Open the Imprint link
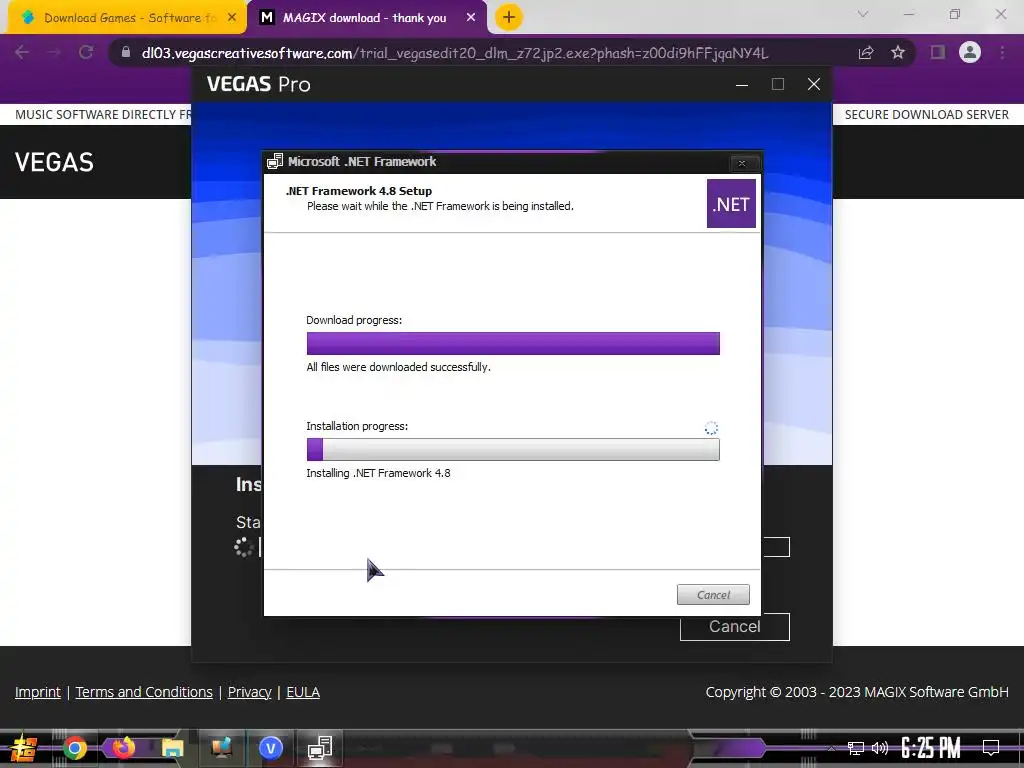 coord(38,692)
